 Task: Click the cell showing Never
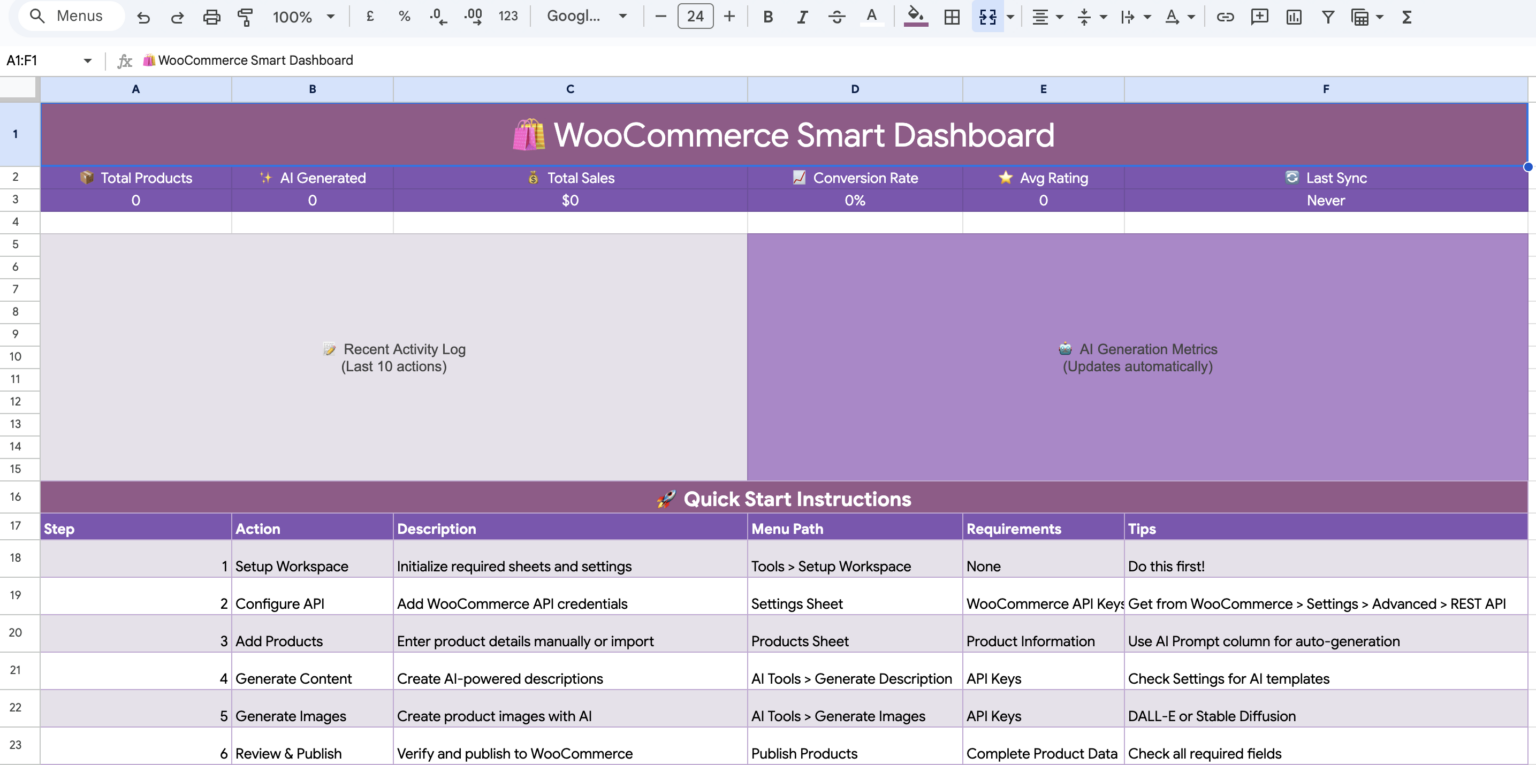coord(1326,200)
